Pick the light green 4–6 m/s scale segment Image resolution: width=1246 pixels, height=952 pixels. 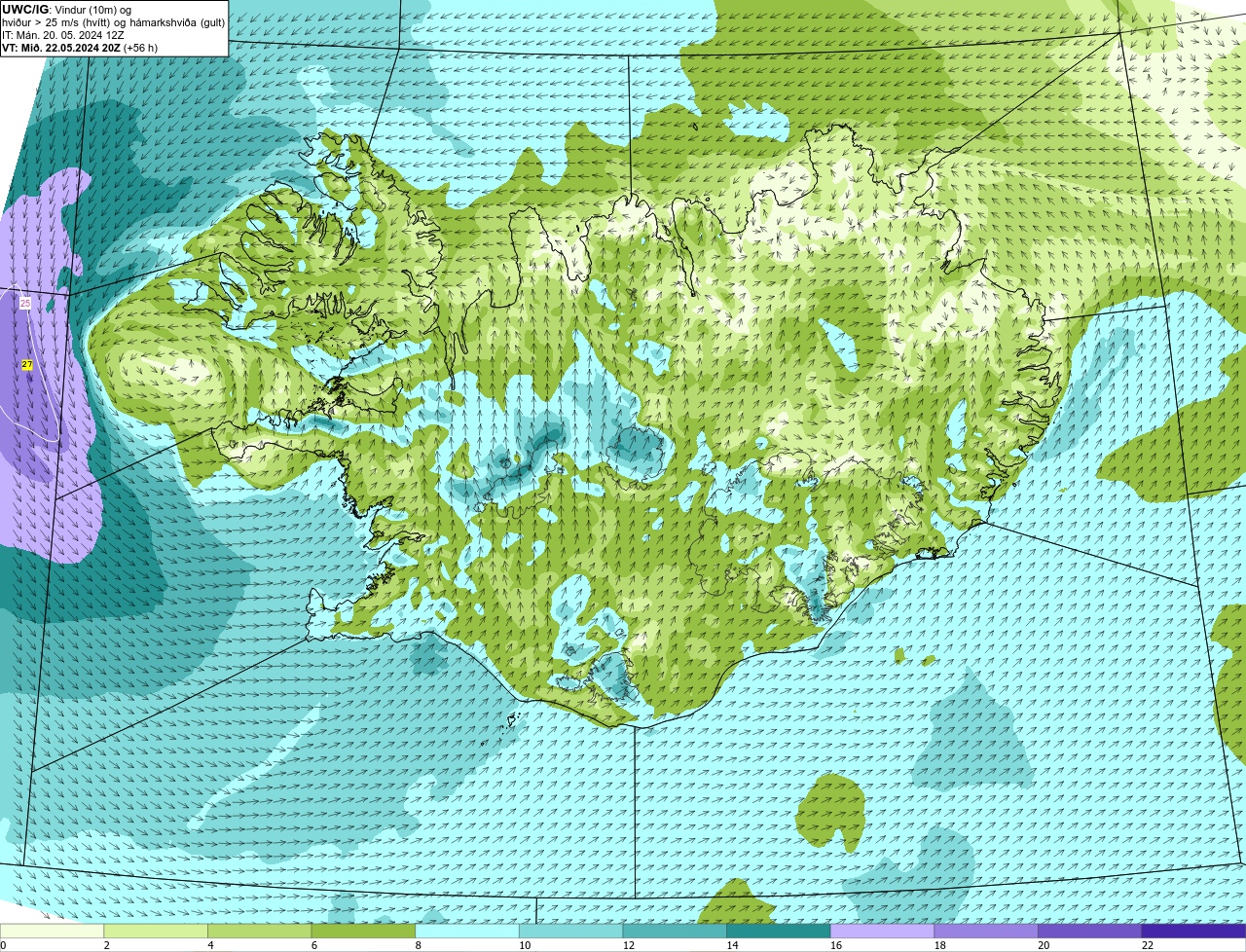(260, 931)
